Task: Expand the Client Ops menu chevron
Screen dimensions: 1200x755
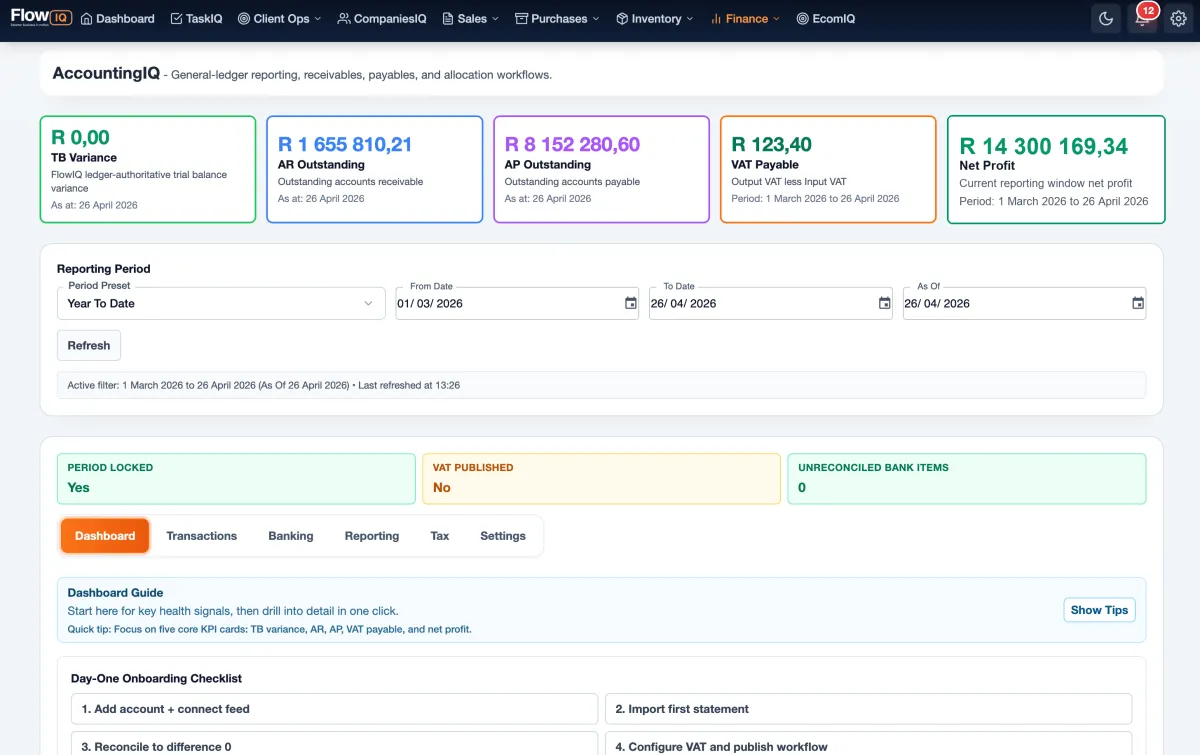Action: pyautogui.click(x=318, y=19)
